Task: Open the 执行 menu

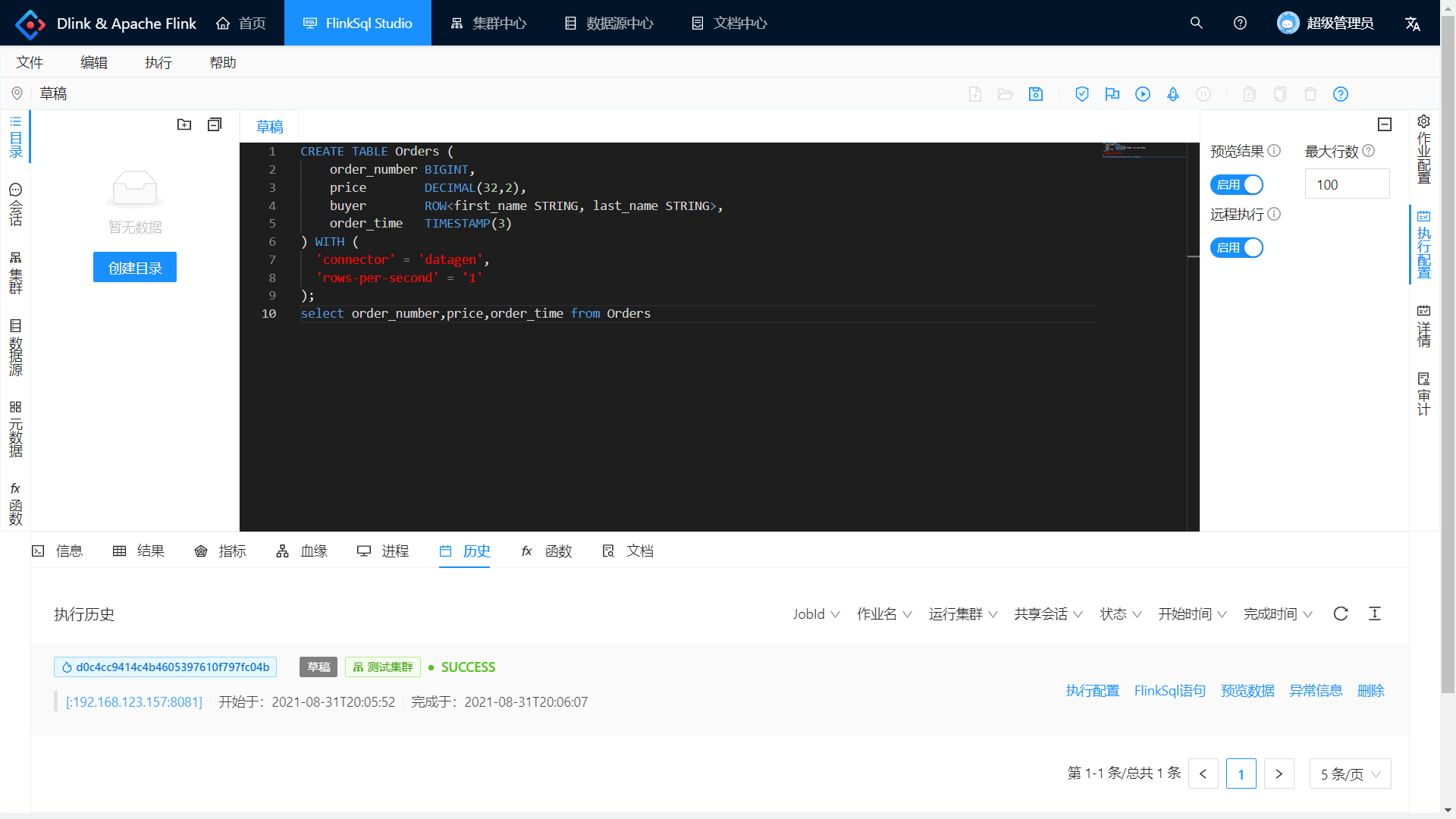Action: [x=158, y=62]
